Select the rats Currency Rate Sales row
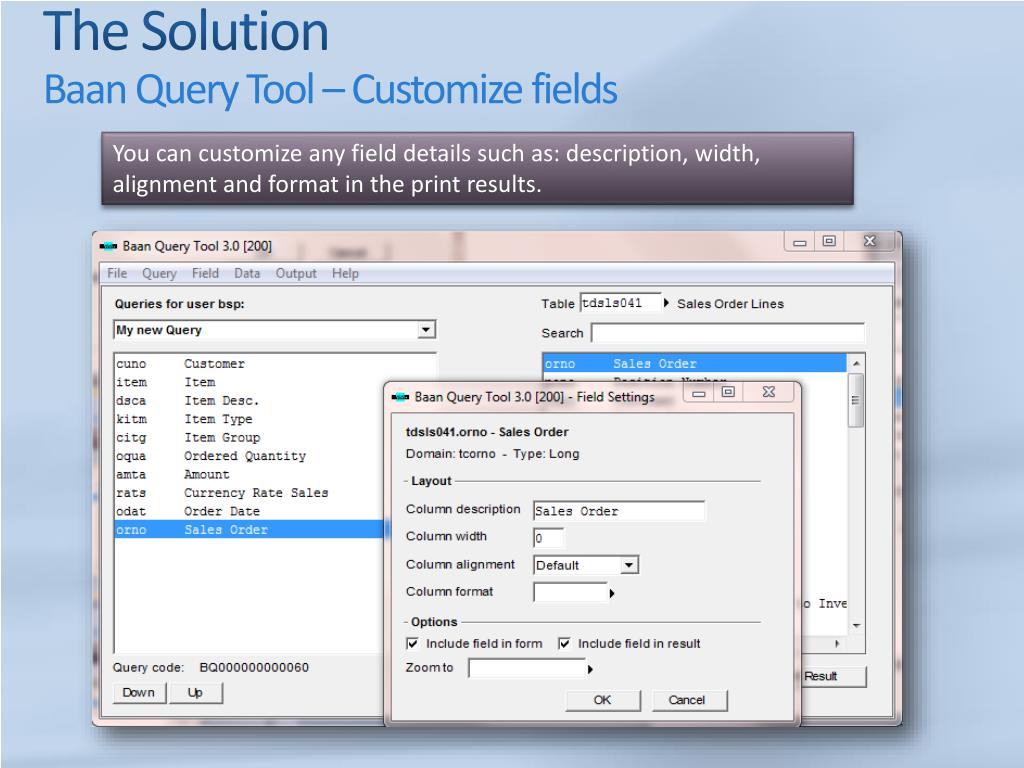The height and width of the screenshot is (768, 1024). [x=248, y=492]
